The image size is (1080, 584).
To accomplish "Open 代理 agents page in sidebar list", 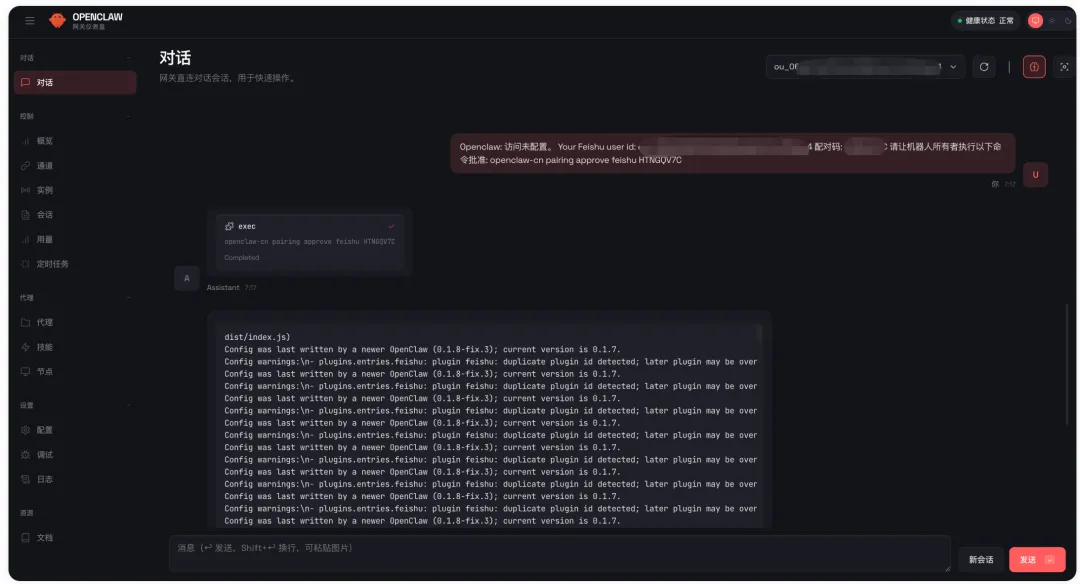I will 75,322.
